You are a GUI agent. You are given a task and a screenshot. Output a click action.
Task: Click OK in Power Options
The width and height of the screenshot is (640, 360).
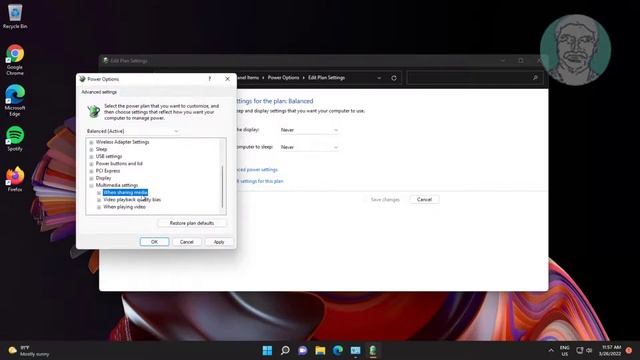coord(154,242)
